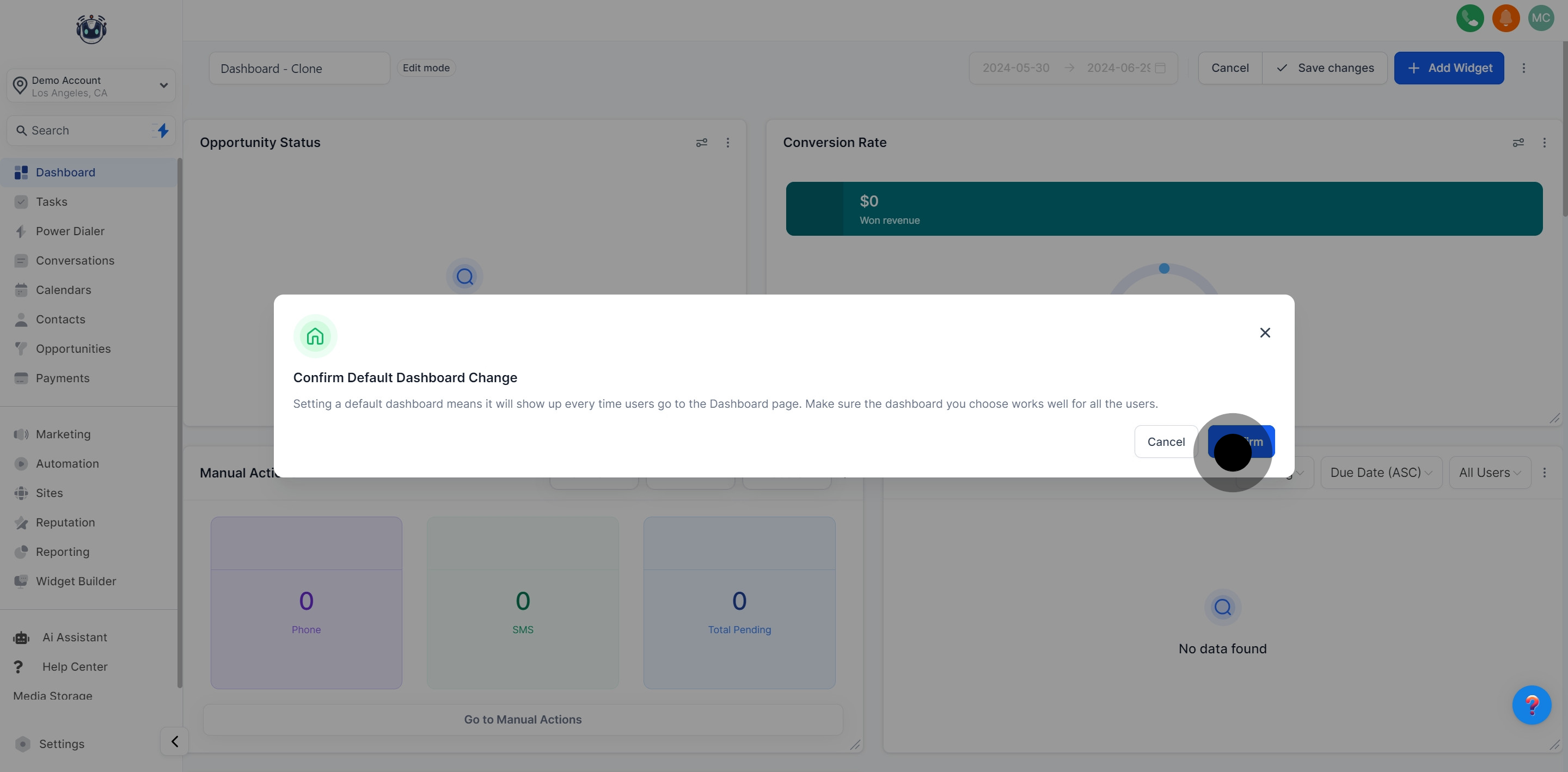Expand the Demo Account location switcher
The width and height of the screenshot is (1568, 772).
[91, 86]
